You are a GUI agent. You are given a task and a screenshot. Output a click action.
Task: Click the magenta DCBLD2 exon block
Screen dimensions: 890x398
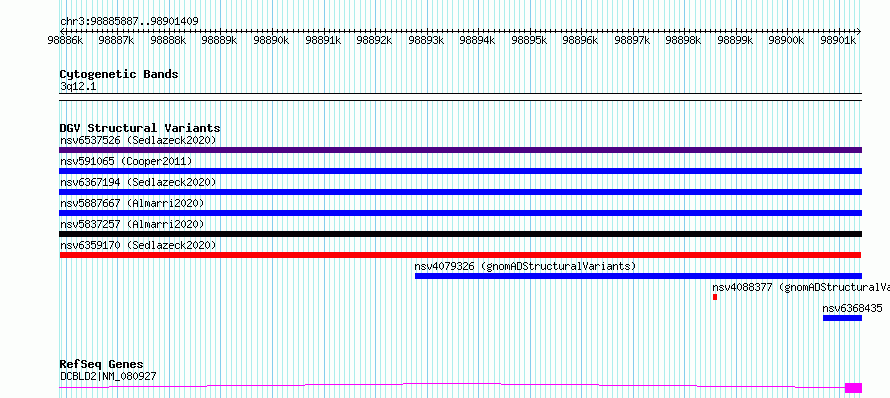click(x=853, y=388)
